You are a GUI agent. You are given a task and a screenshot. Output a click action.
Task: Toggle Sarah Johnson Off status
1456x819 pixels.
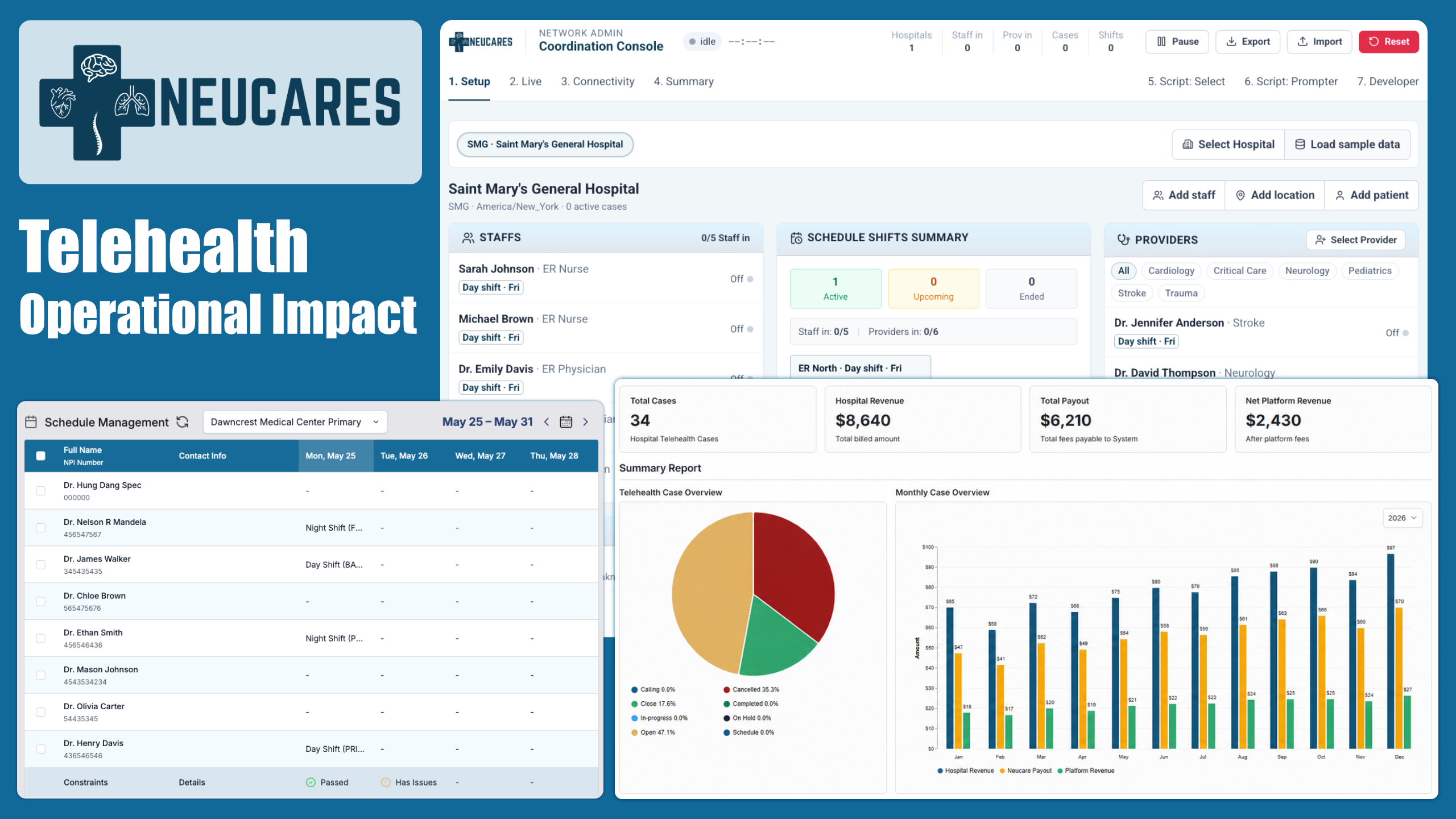[x=742, y=279]
